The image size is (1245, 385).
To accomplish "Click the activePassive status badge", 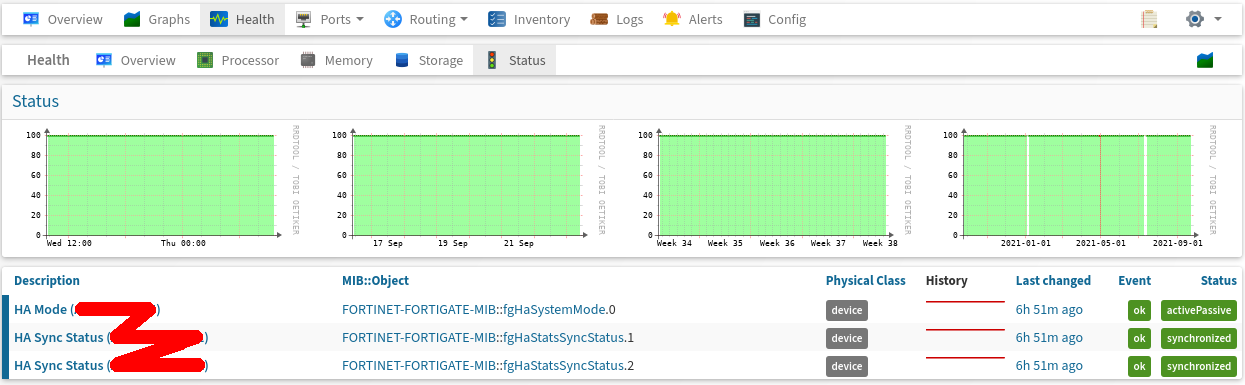I will 1198,310.
